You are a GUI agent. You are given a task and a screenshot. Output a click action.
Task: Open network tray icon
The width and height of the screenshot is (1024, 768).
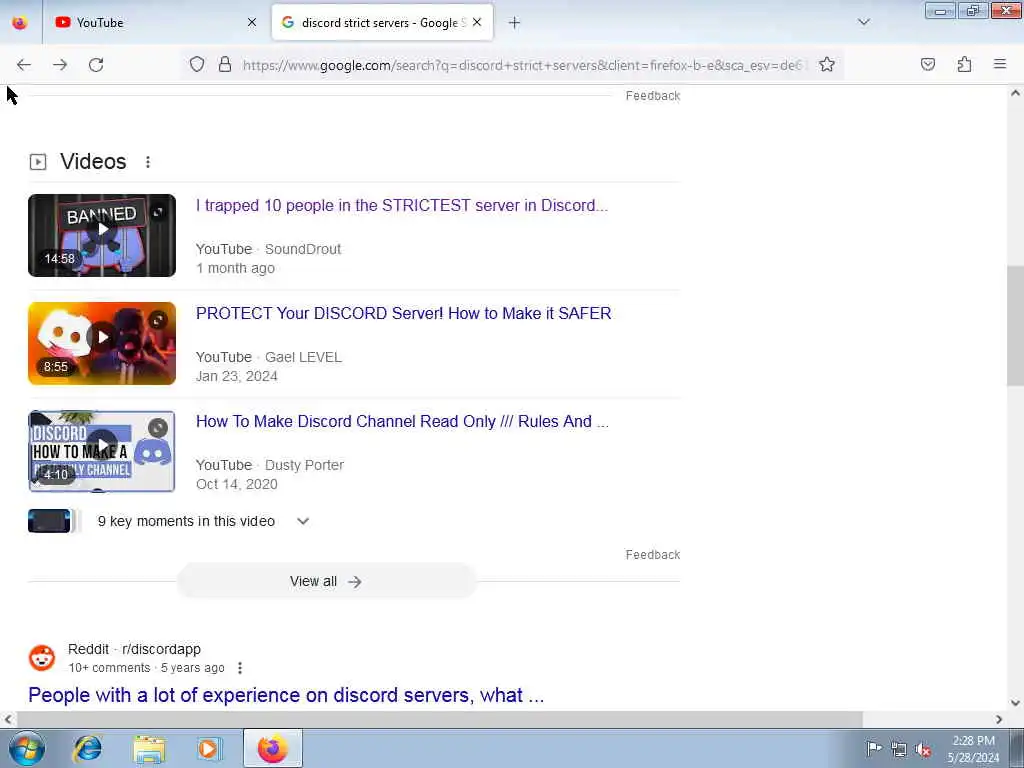[899, 749]
